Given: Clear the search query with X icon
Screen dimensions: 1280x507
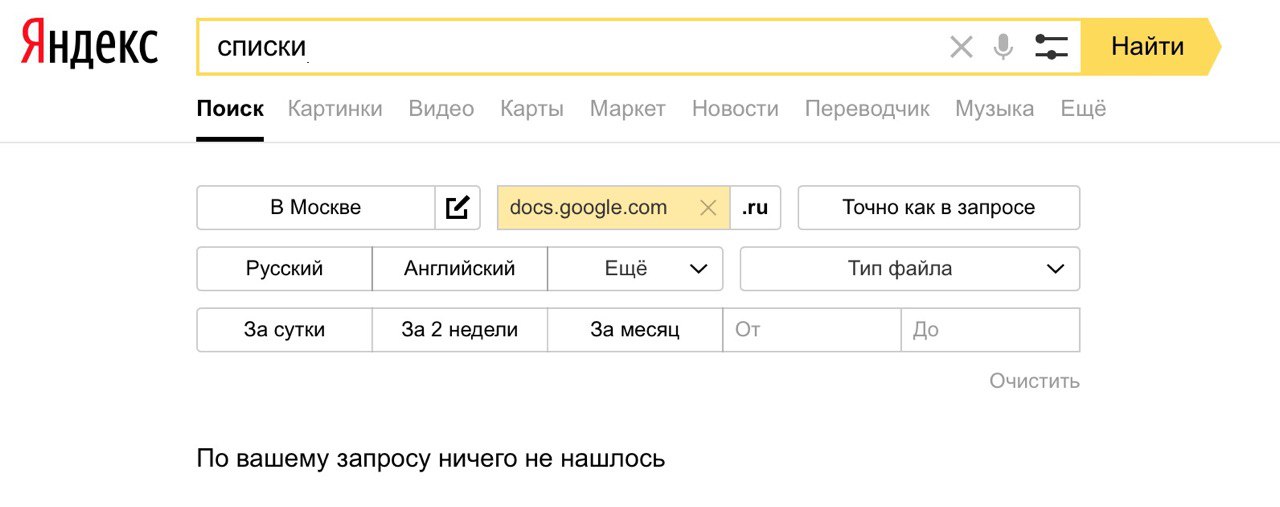Looking at the screenshot, I should (x=961, y=46).
